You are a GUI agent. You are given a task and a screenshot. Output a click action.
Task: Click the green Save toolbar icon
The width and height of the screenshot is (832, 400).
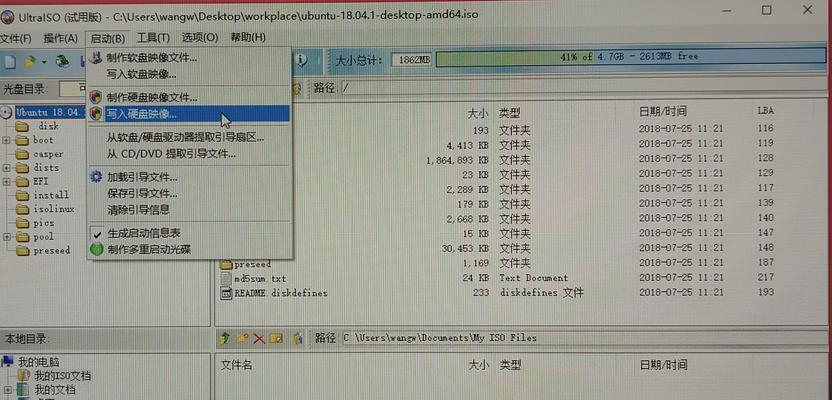click(x=64, y=62)
